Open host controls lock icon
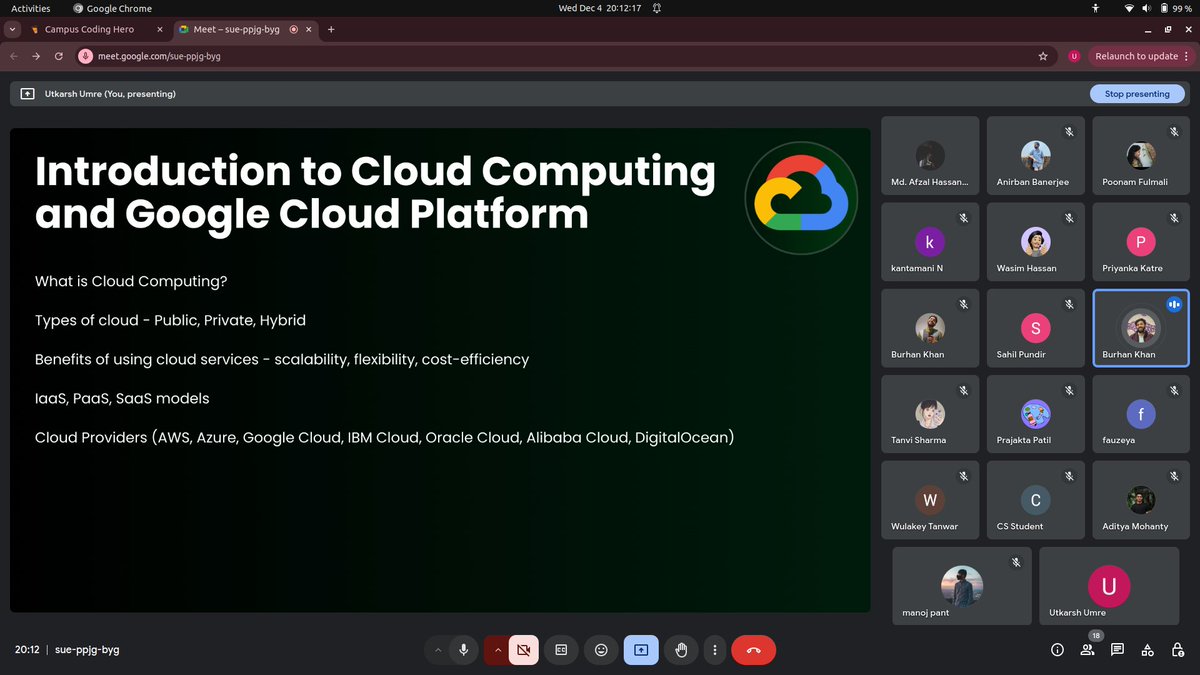Image resolution: width=1200 pixels, height=675 pixels. pos(1178,650)
